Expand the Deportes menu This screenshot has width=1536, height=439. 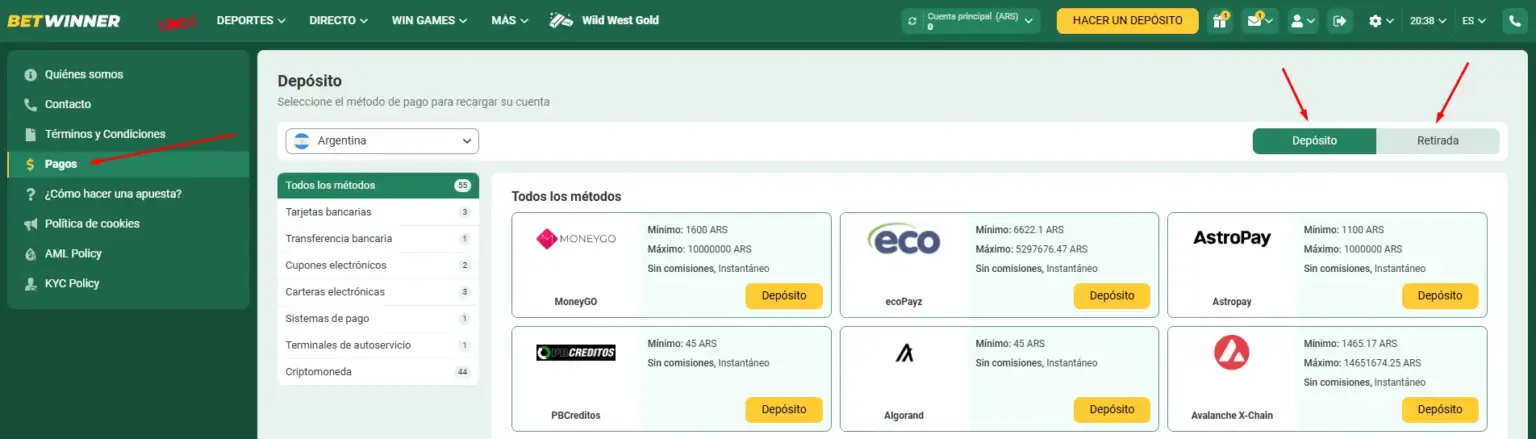(x=251, y=21)
